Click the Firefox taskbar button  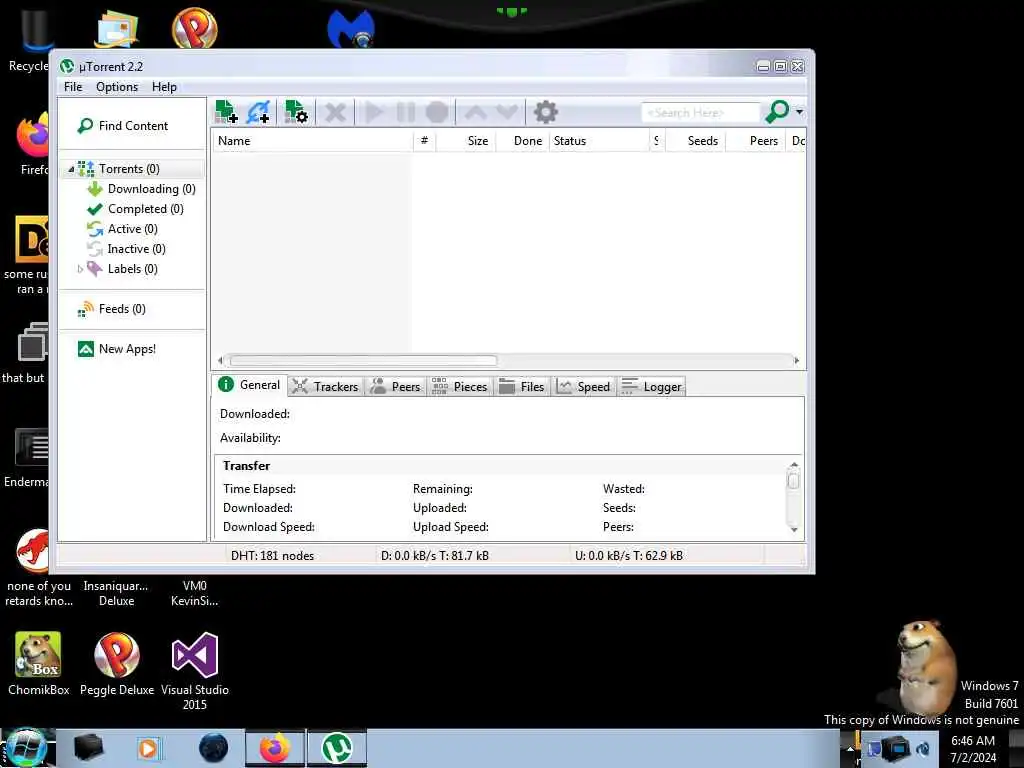(275, 748)
